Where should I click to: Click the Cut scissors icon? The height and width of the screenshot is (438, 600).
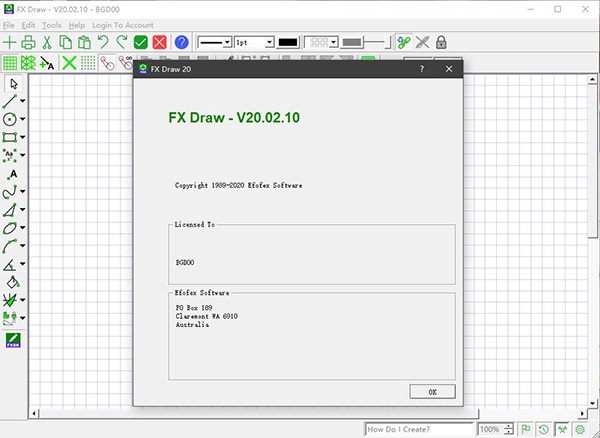(47, 42)
